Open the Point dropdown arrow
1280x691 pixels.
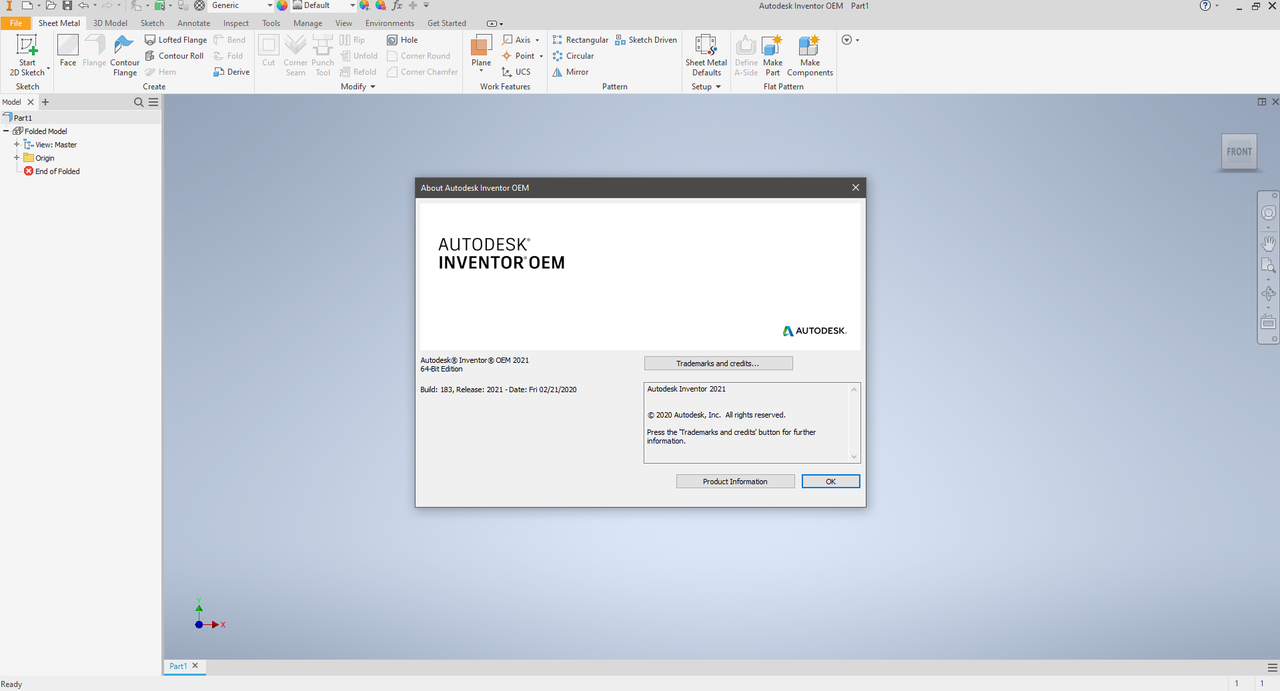[541, 56]
